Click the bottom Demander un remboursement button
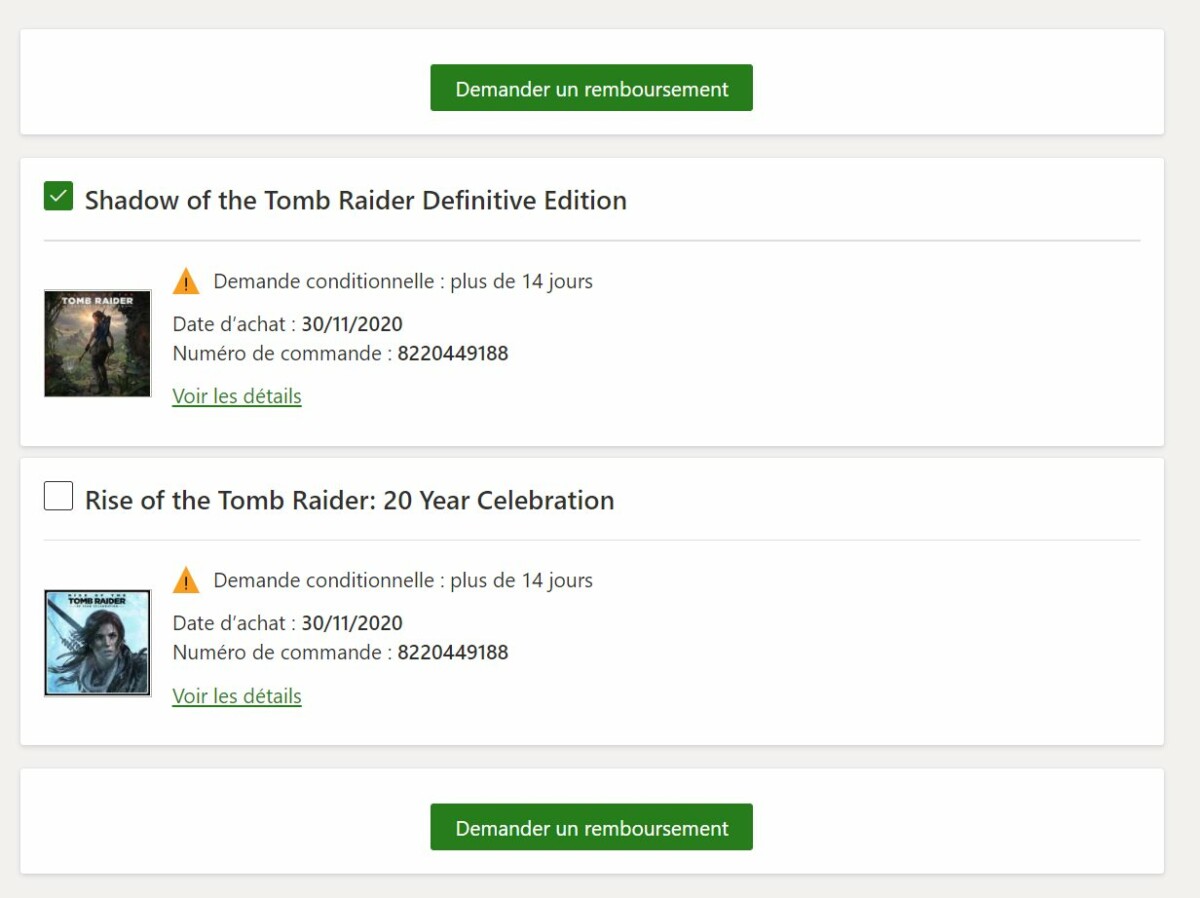Image resolution: width=1200 pixels, height=898 pixels. coord(591,827)
